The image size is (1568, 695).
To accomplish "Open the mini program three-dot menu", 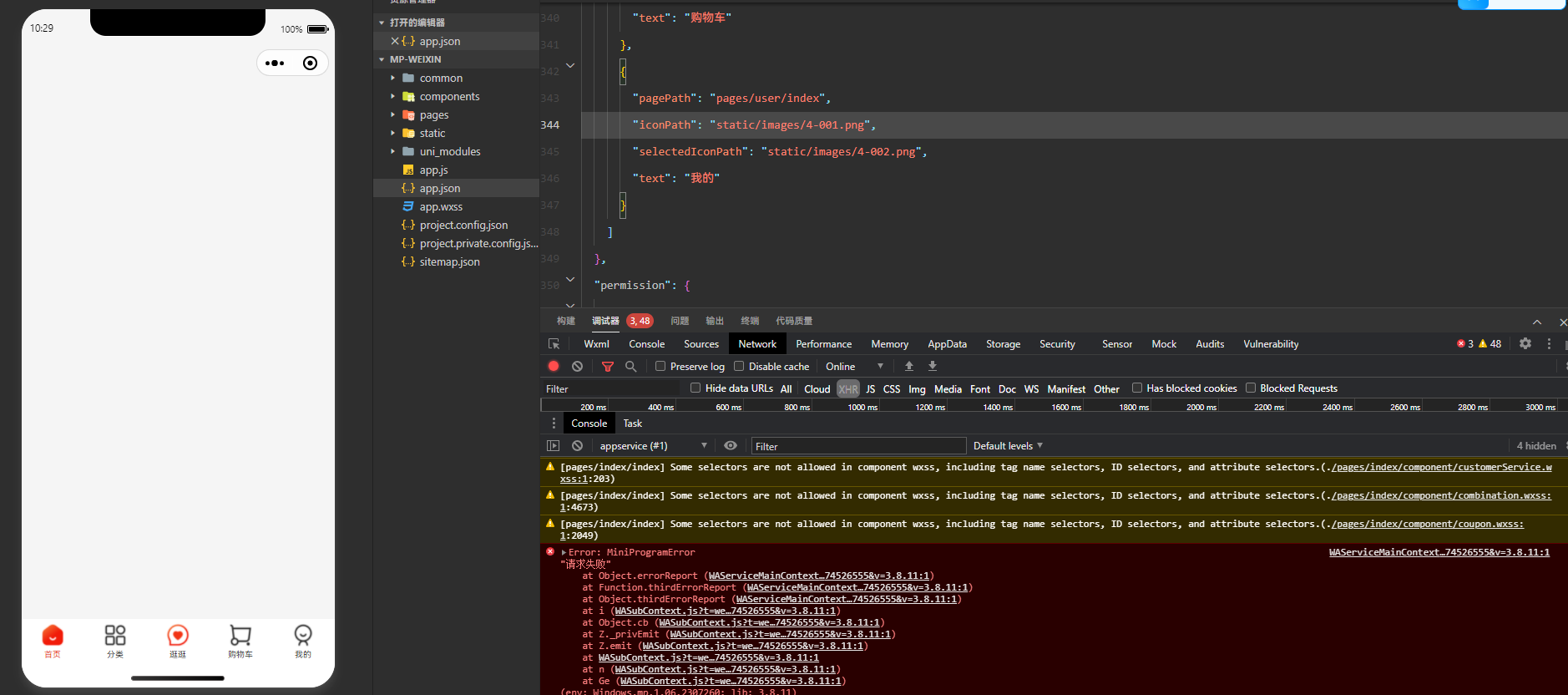I will (275, 63).
